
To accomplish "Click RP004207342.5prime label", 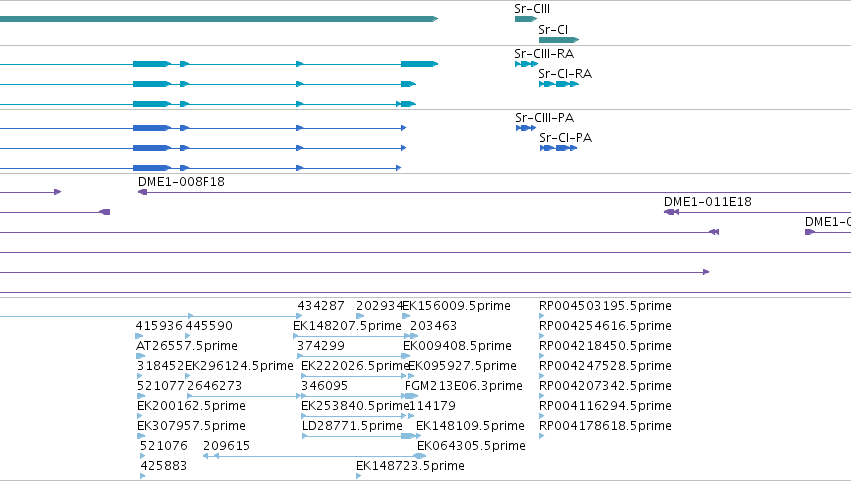I will click(x=605, y=386).
